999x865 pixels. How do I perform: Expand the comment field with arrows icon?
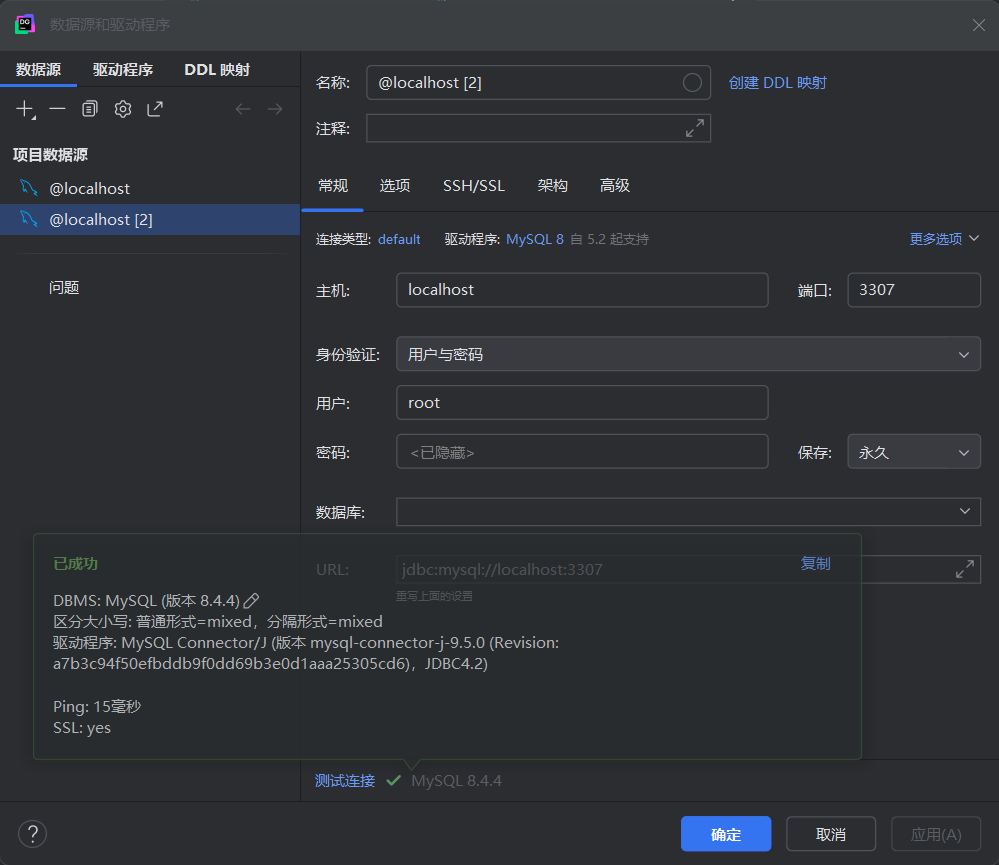695,128
